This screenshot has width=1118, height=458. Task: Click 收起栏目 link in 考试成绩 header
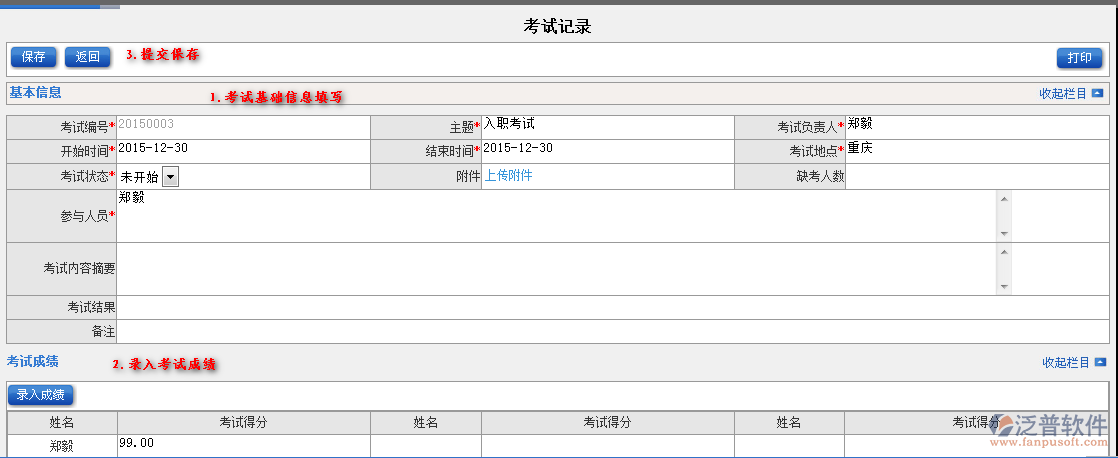click(x=1065, y=362)
